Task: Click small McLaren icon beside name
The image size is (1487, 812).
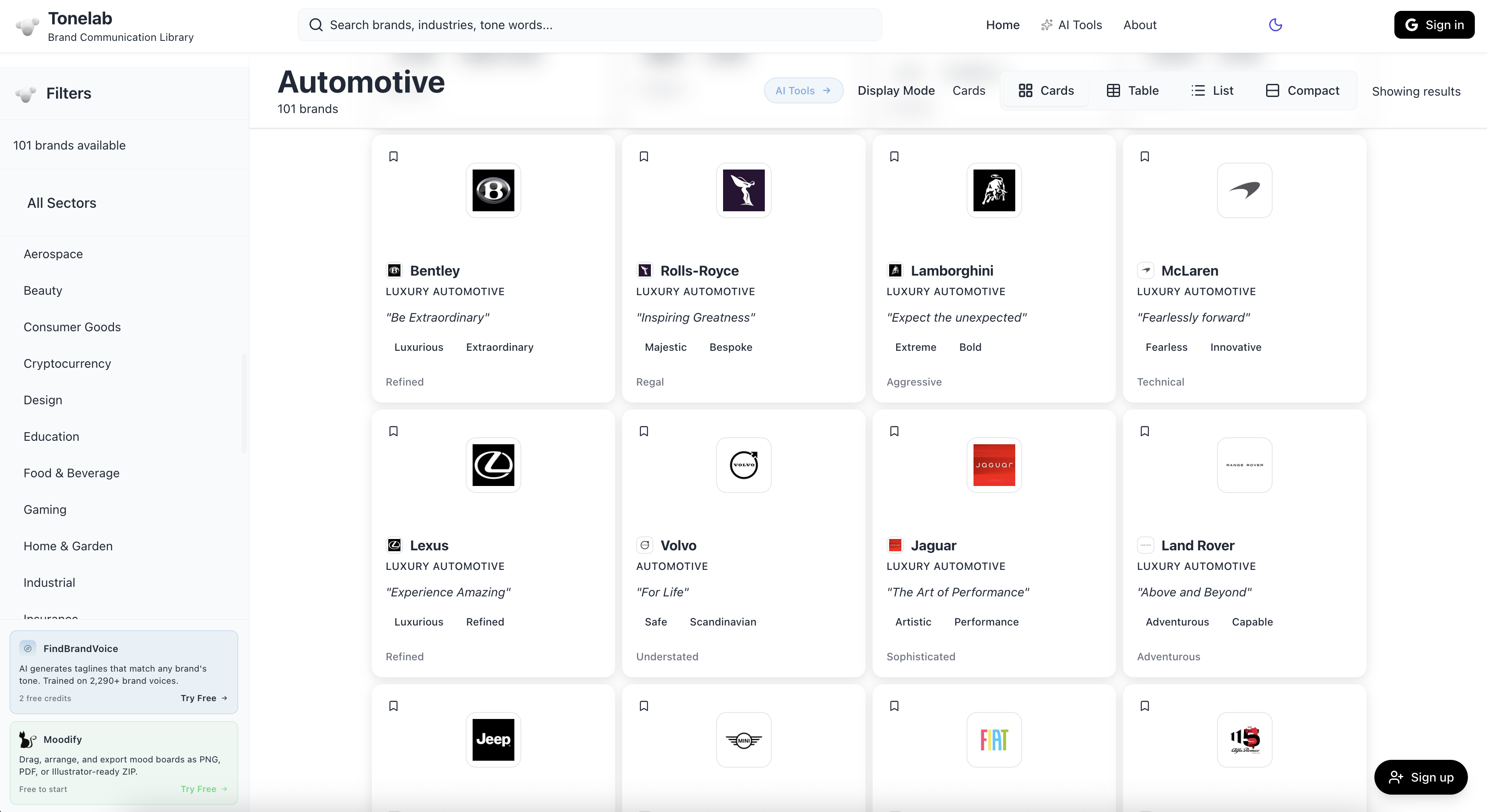Action: click(x=1146, y=270)
